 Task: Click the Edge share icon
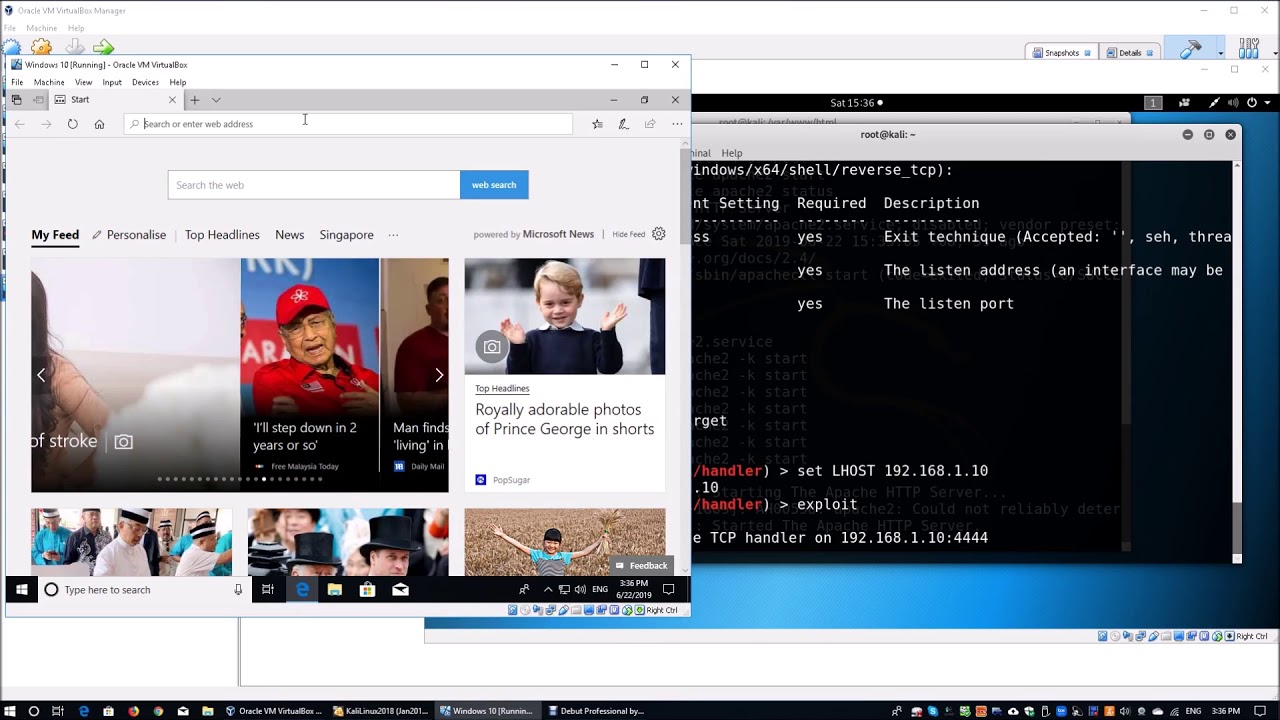650,124
